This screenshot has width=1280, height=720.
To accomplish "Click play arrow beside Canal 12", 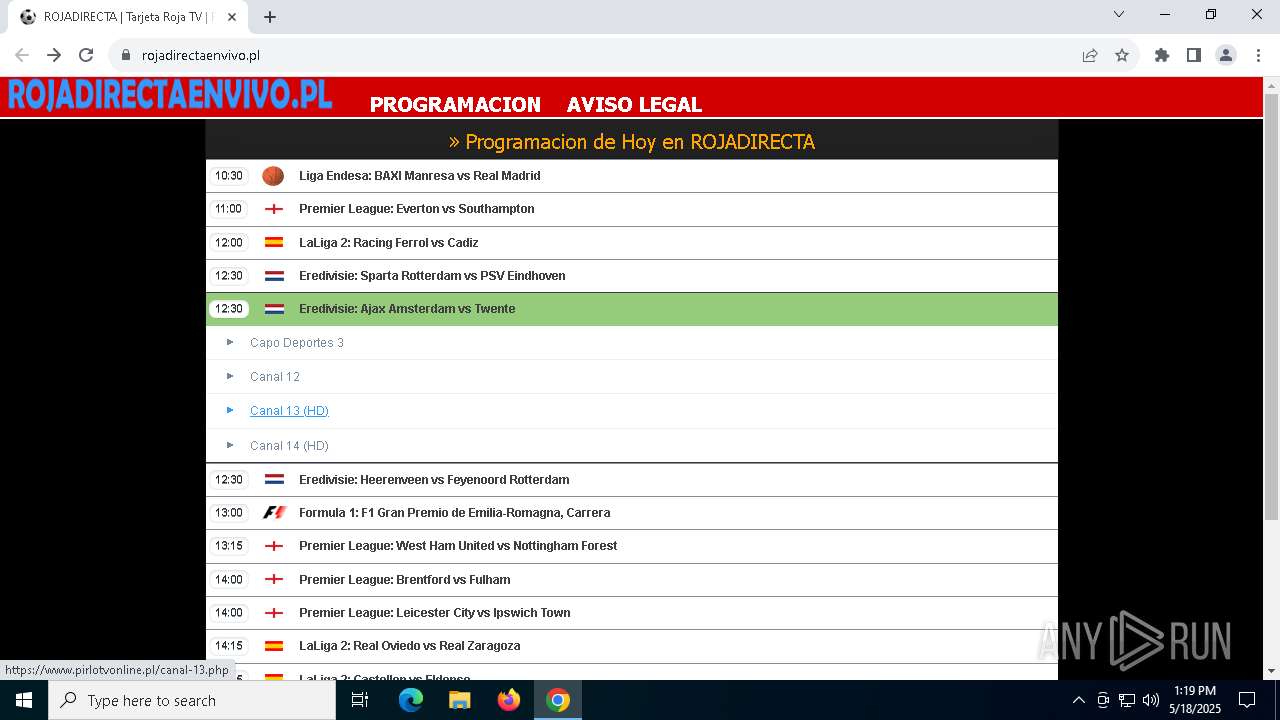I will coord(230,376).
